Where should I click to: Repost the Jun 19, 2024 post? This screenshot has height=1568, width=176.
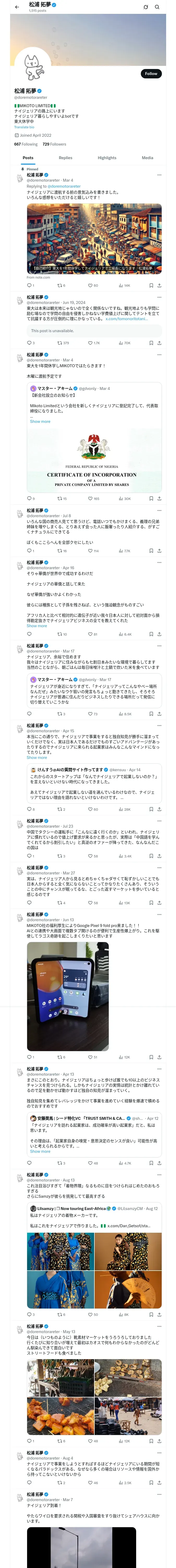pyautogui.click(x=59, y=343)
